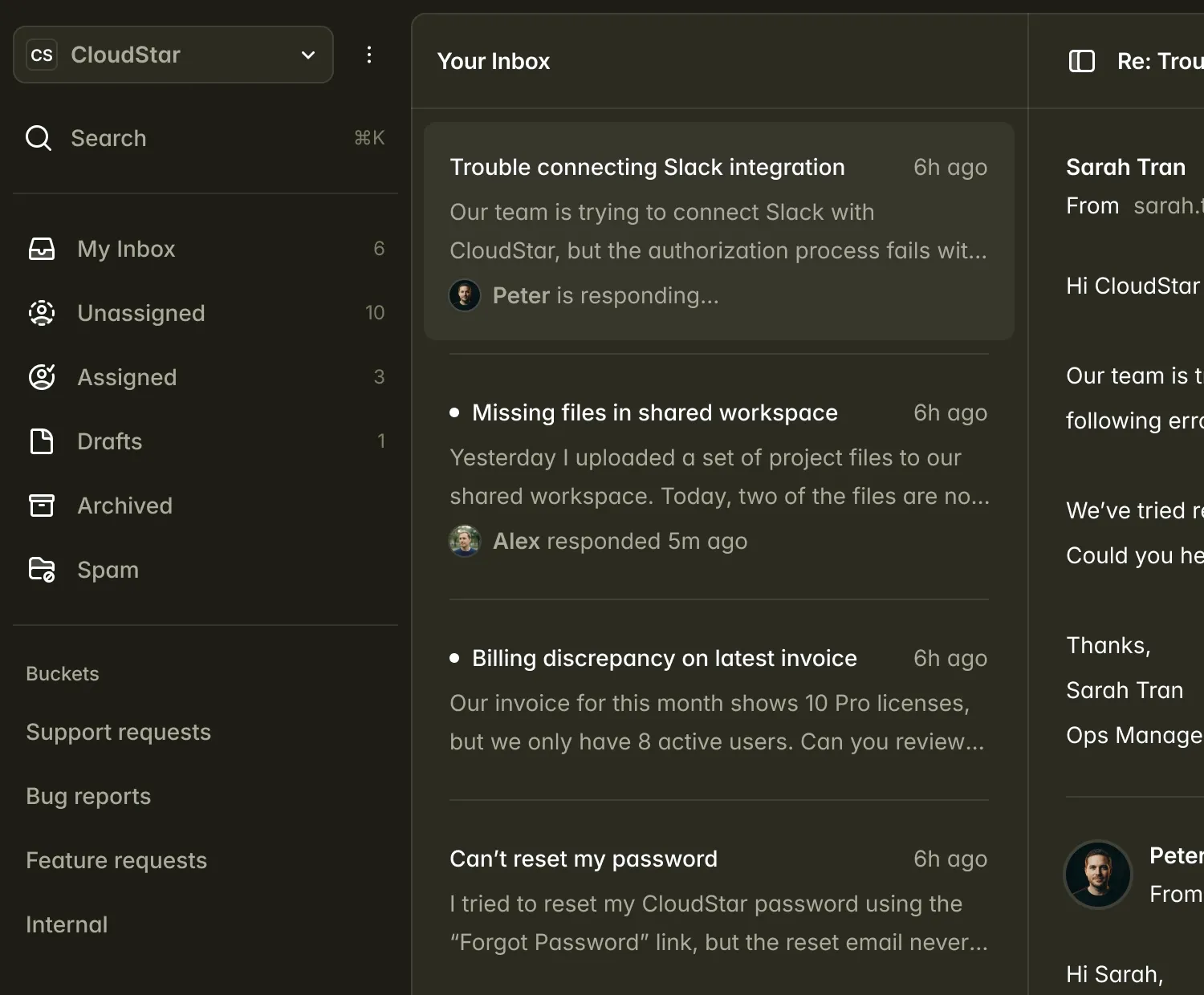Click the Search magnifier icon

[x=39, y=138]
